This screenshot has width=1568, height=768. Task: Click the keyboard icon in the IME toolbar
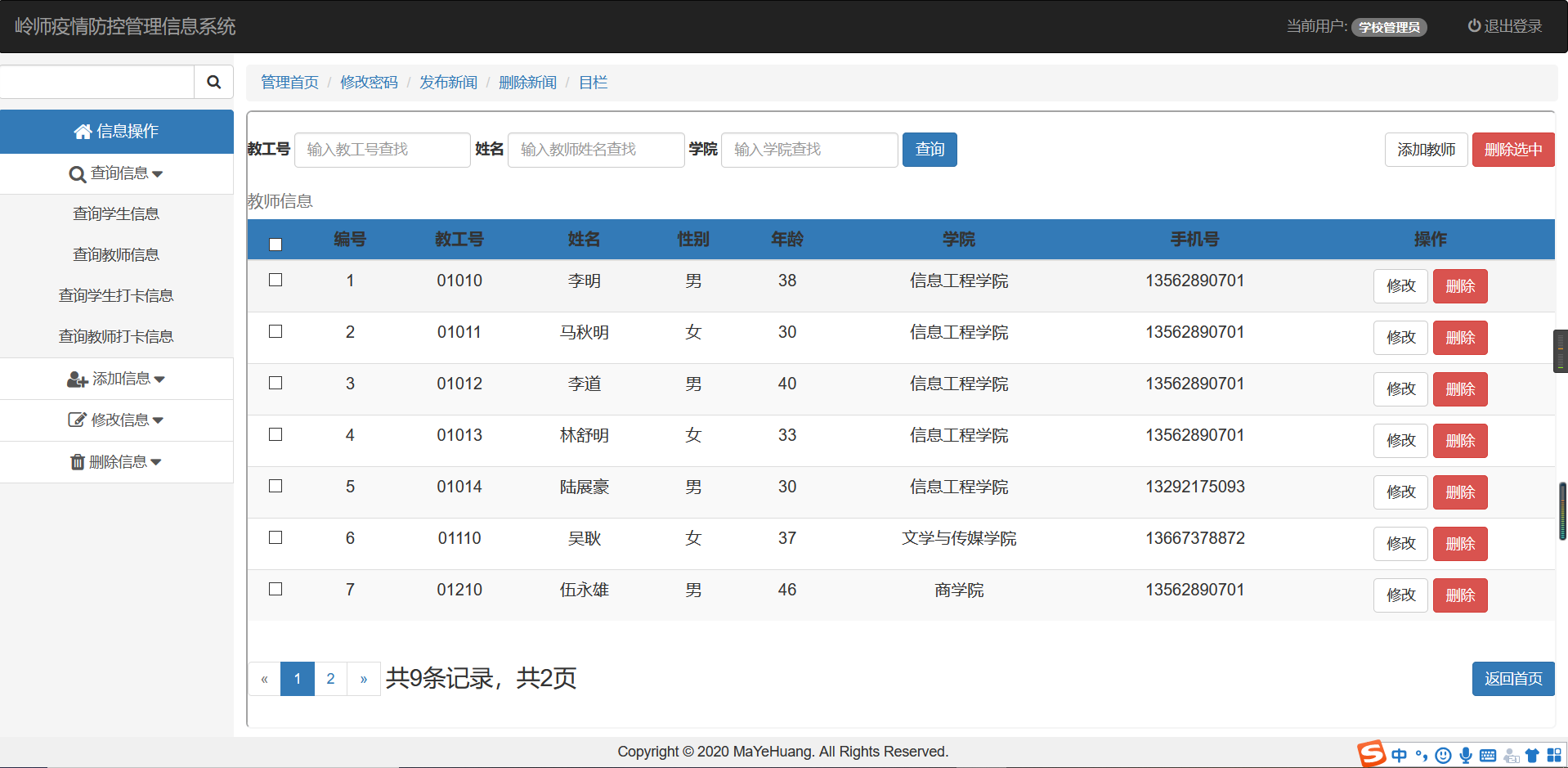[1488, 756]
